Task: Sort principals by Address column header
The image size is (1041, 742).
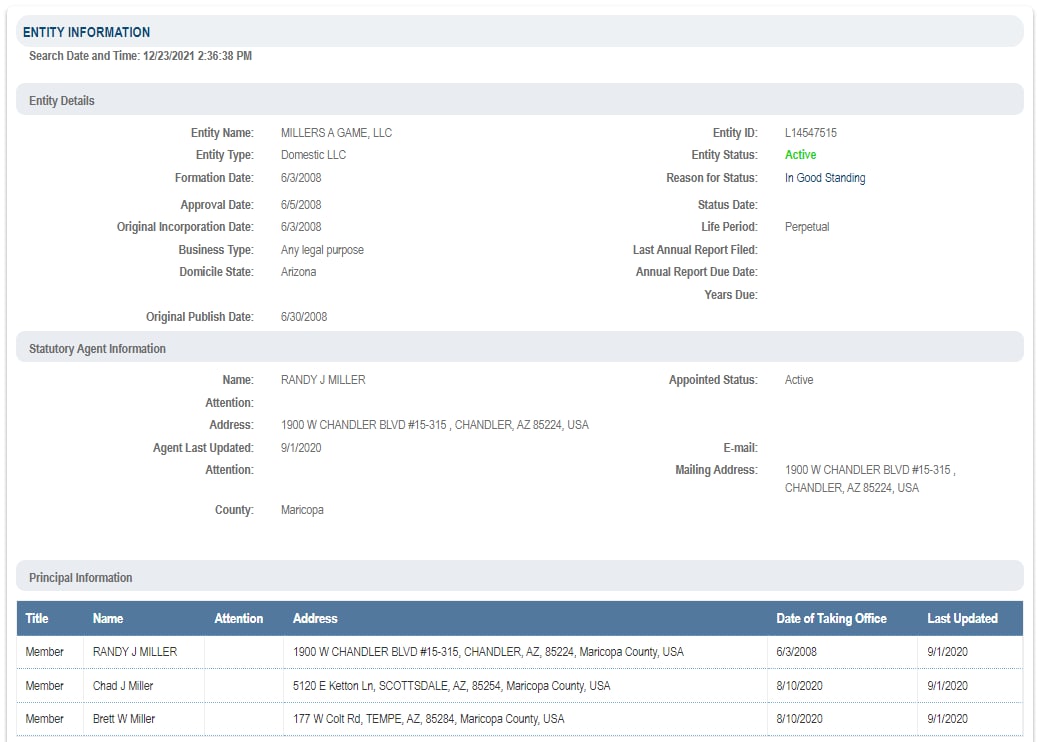Action: tap(315, 618)
